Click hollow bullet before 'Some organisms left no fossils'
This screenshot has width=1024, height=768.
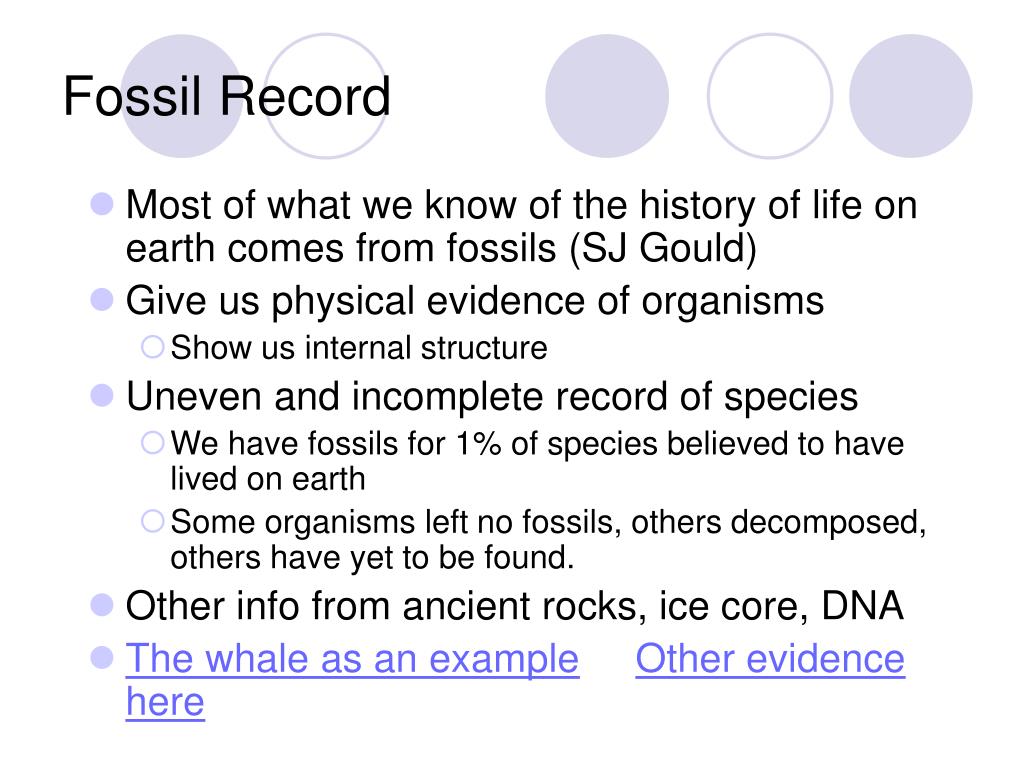click(152, 521)
